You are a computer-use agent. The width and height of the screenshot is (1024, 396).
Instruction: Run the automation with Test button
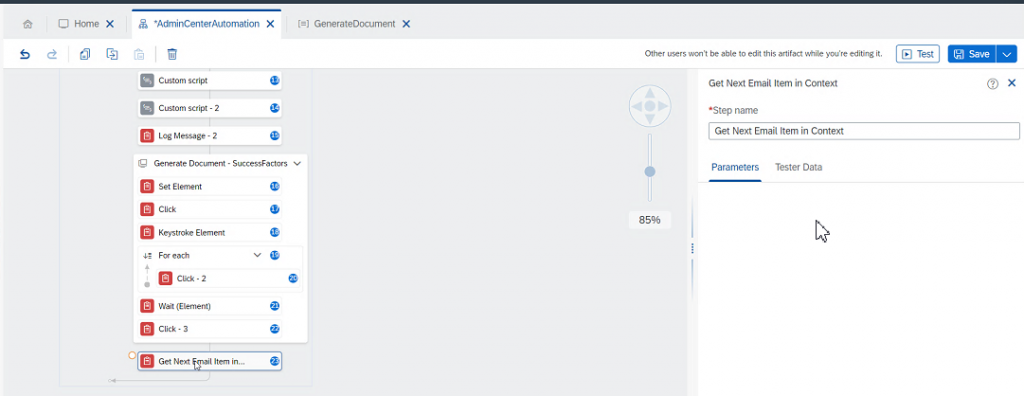[x=918, y=54]
